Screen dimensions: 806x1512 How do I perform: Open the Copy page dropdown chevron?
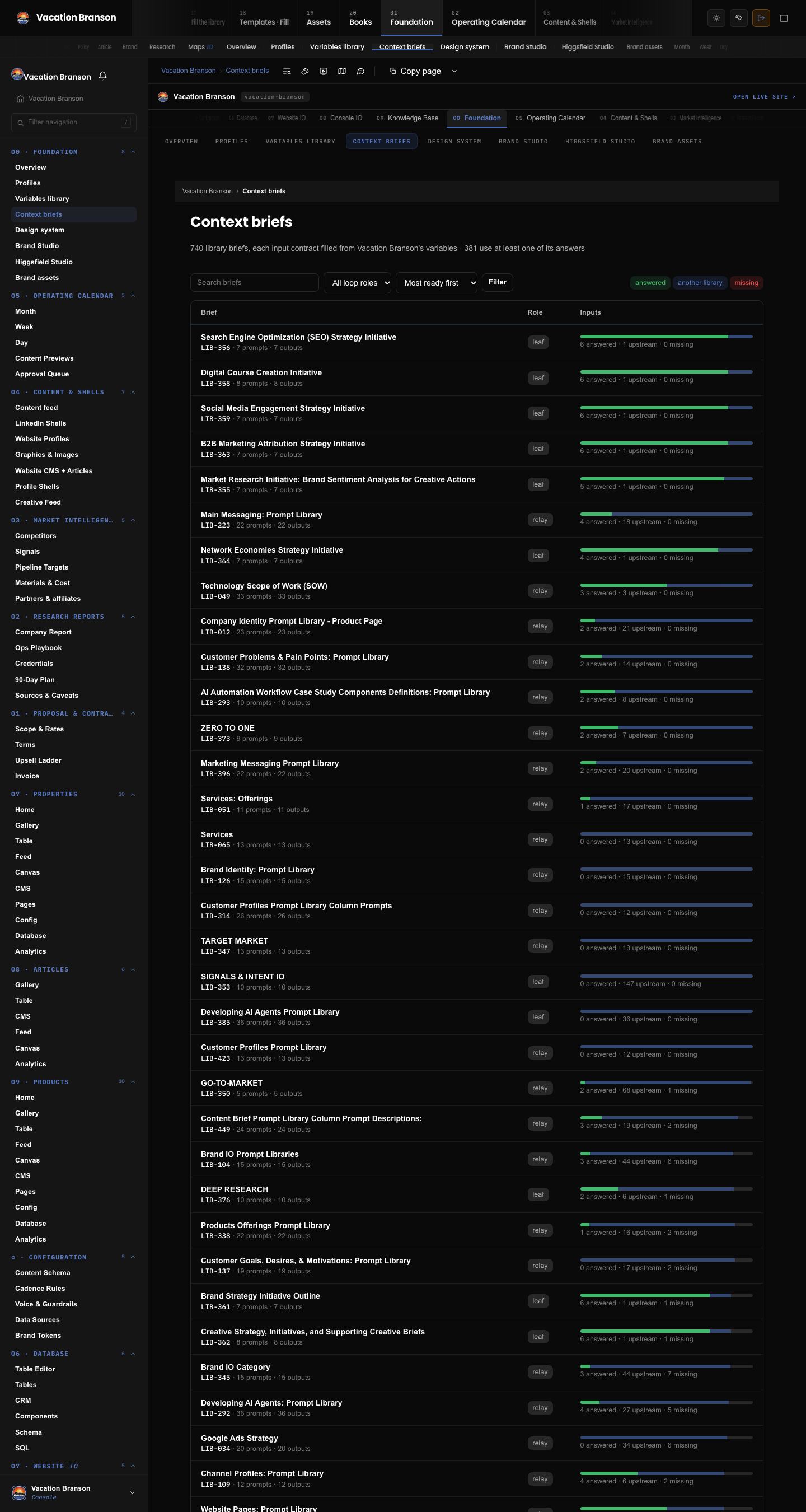pos(454,71)
